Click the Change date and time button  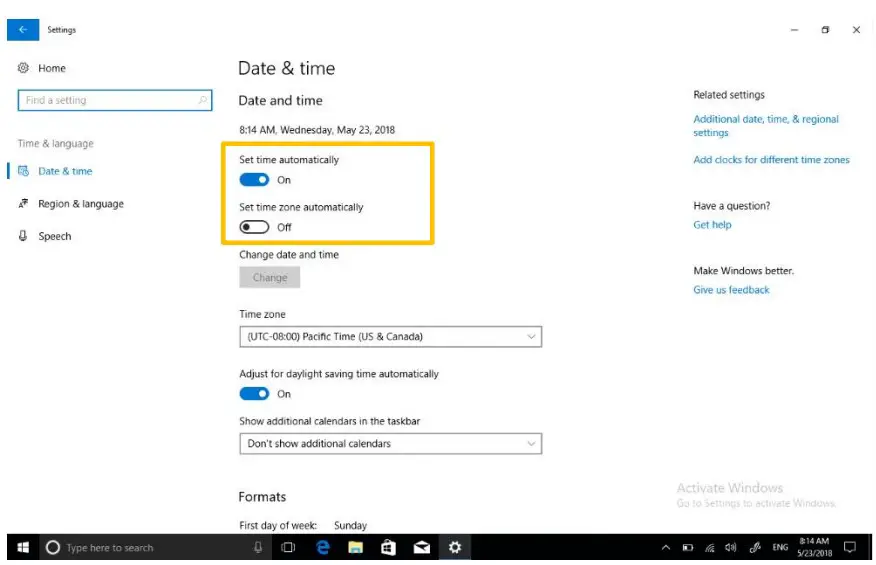(270, 277)
